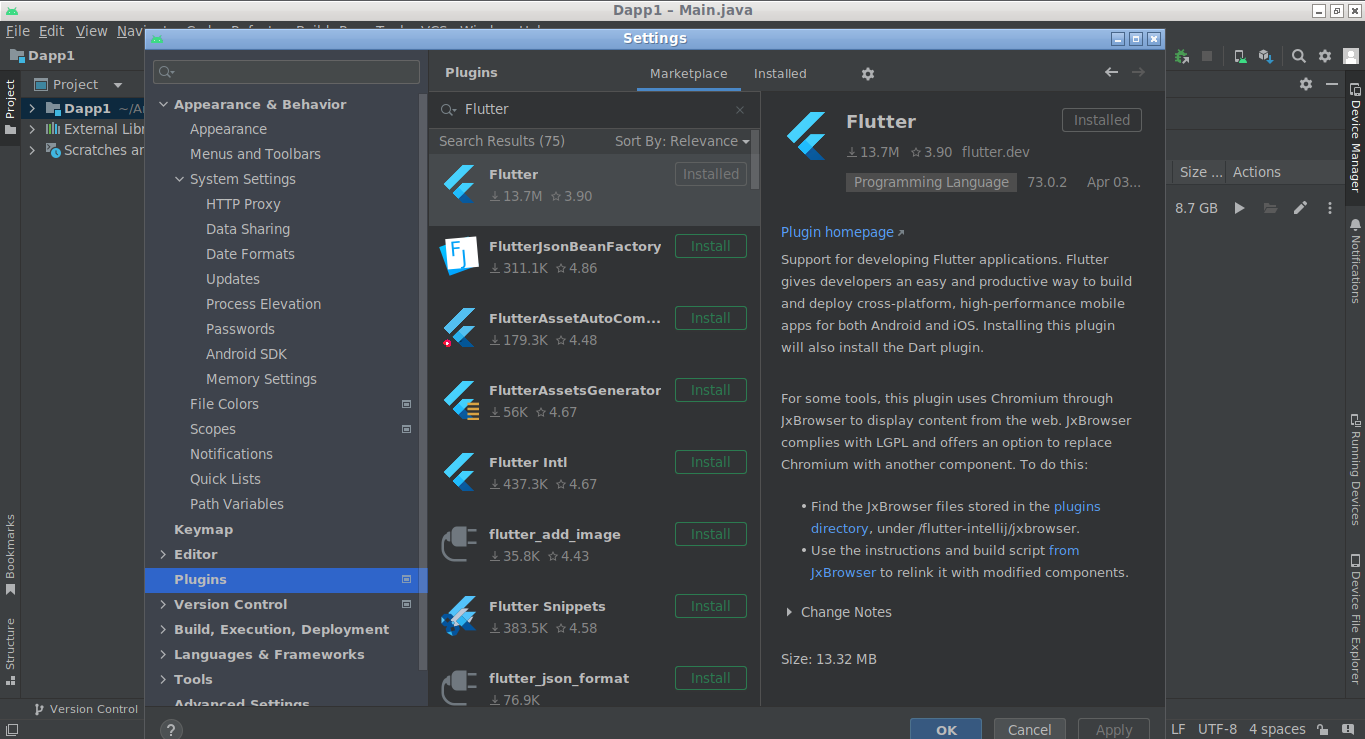1365x739 pixels.
Task: Clear the Flutter plugin search text
Action: pyautogui.click(x=740, y=110)
